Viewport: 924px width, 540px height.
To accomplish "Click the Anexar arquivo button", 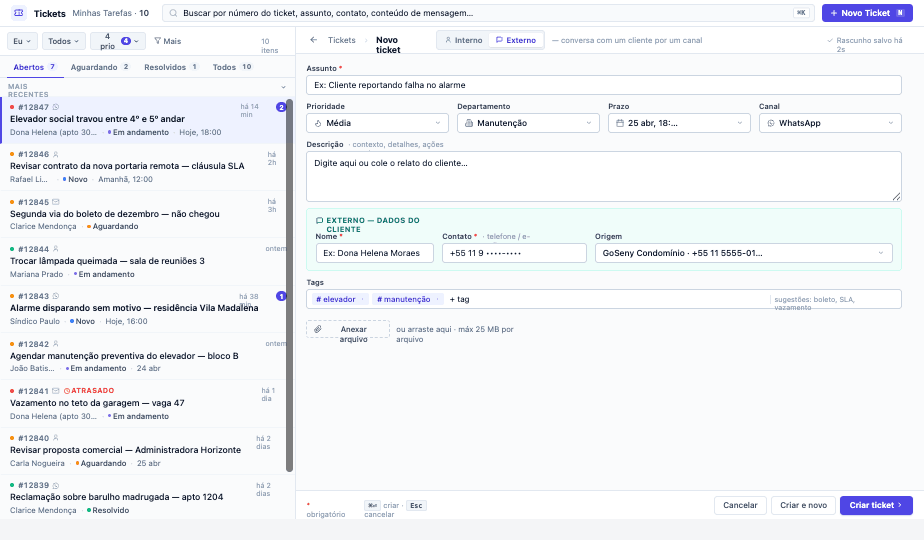I will tap(348, 329).
